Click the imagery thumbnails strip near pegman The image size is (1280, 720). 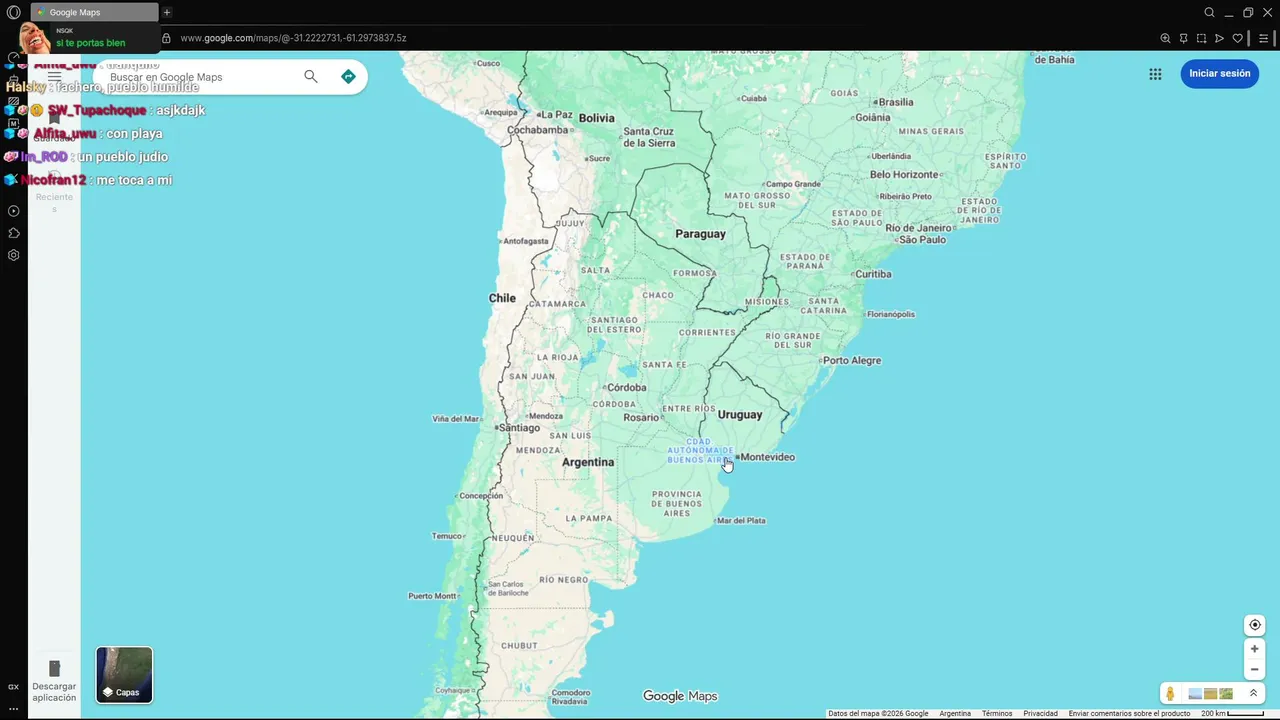coord(1210,694)
